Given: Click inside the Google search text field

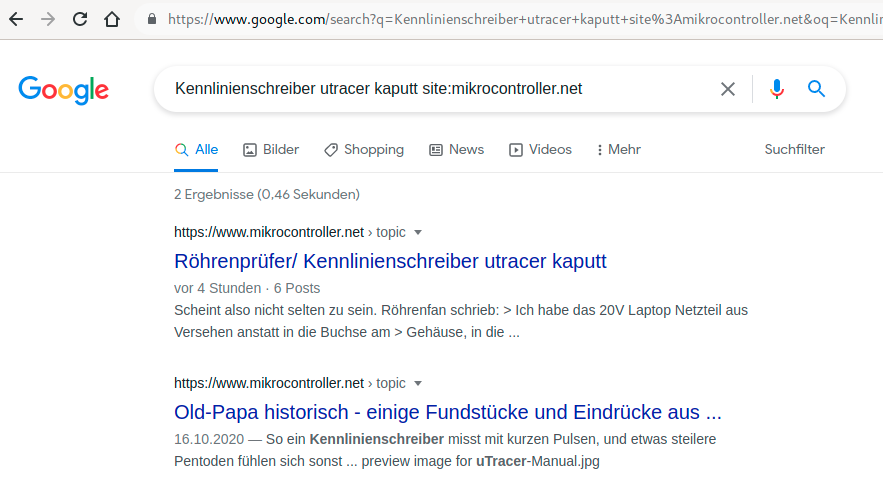Looking at the screenshot, I should coord(439,89).
